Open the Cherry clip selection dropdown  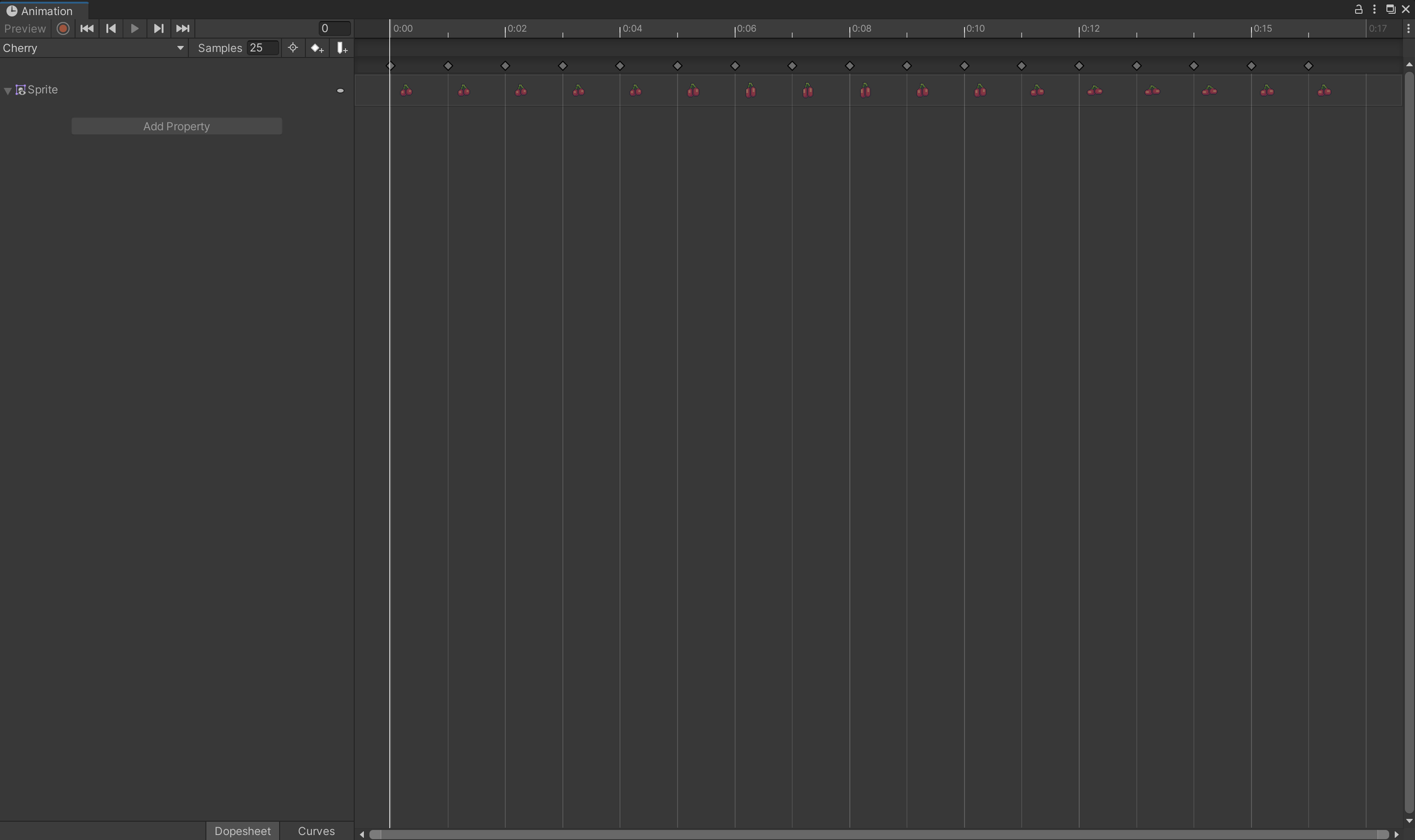(93, 48)
